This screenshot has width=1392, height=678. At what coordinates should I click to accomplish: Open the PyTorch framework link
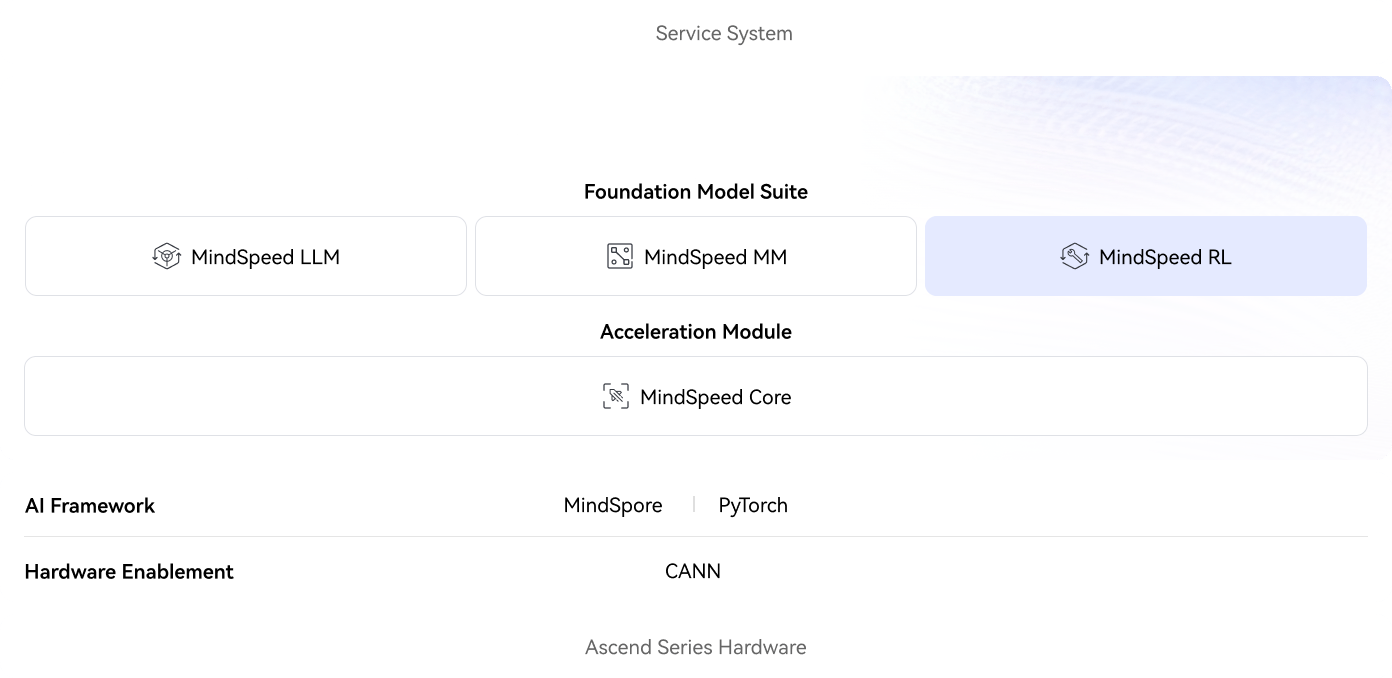[x=753, y=505]
